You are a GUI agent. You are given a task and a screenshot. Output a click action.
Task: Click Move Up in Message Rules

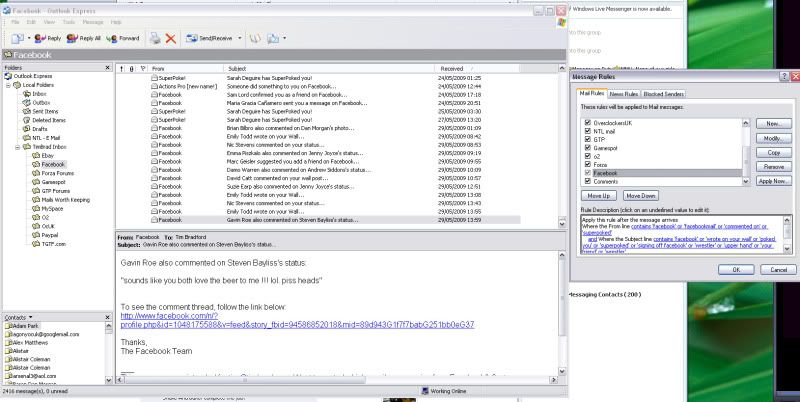[599, 196]
